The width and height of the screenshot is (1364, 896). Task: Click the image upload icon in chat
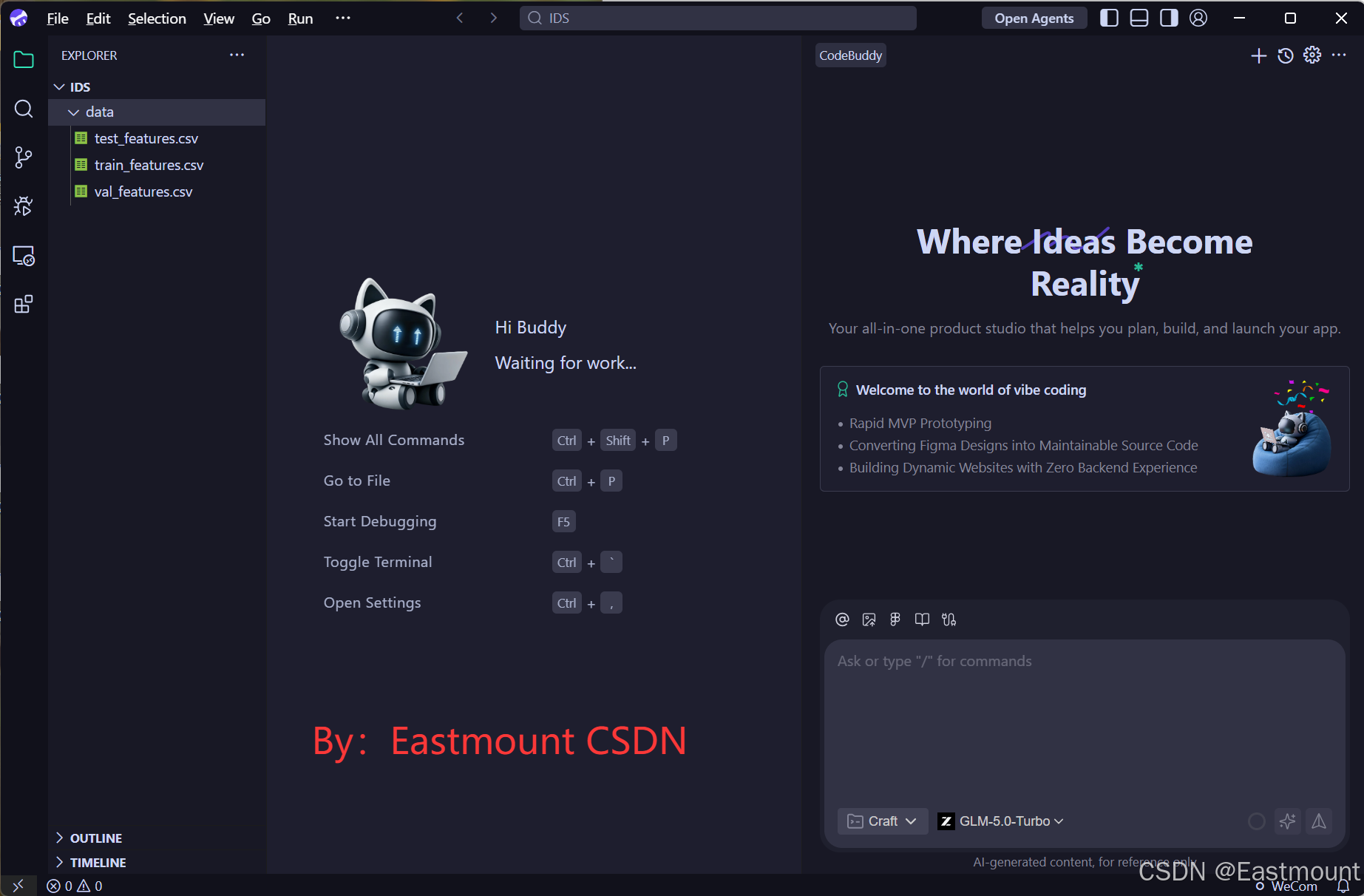869,620
